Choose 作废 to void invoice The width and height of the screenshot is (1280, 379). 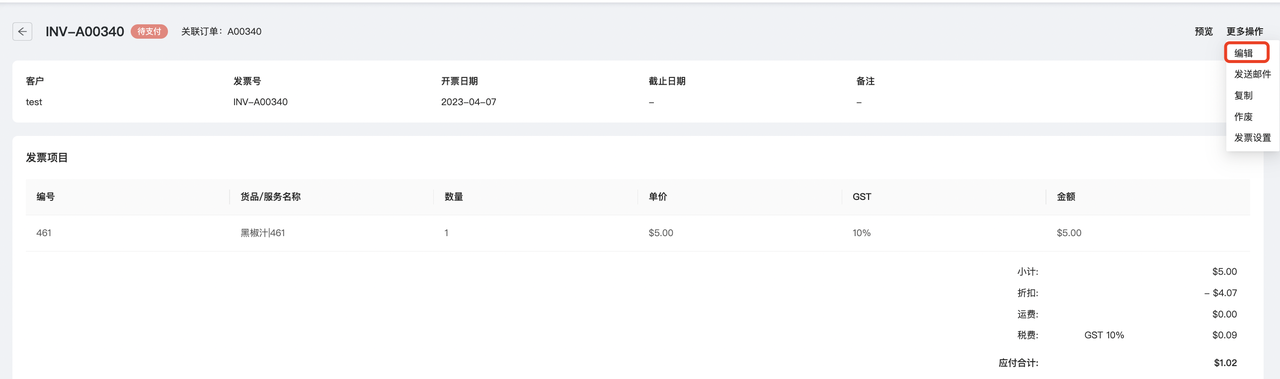click(1243, 117)
